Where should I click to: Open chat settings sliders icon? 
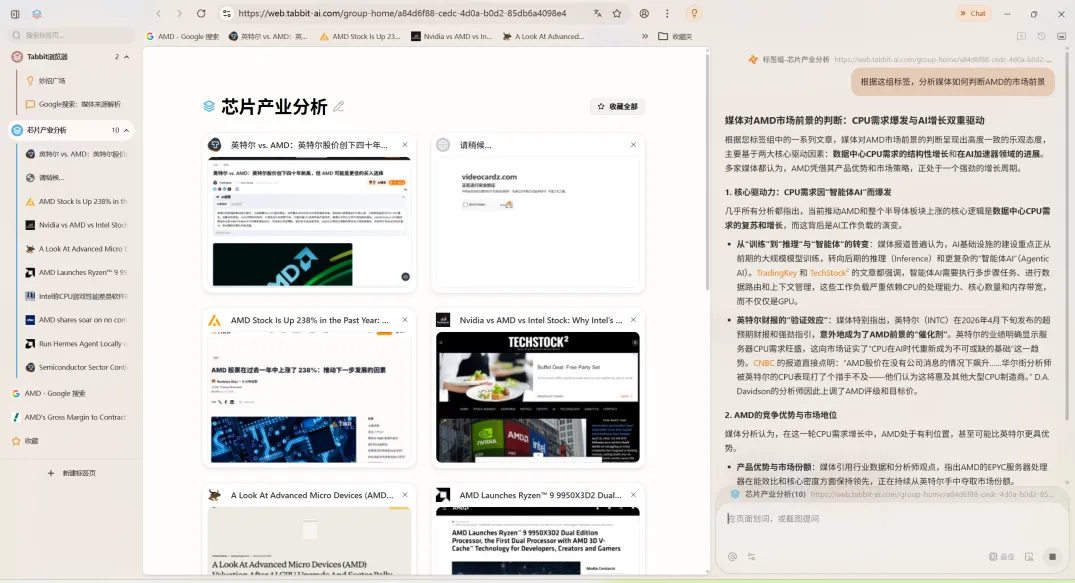tap(751, 557)
